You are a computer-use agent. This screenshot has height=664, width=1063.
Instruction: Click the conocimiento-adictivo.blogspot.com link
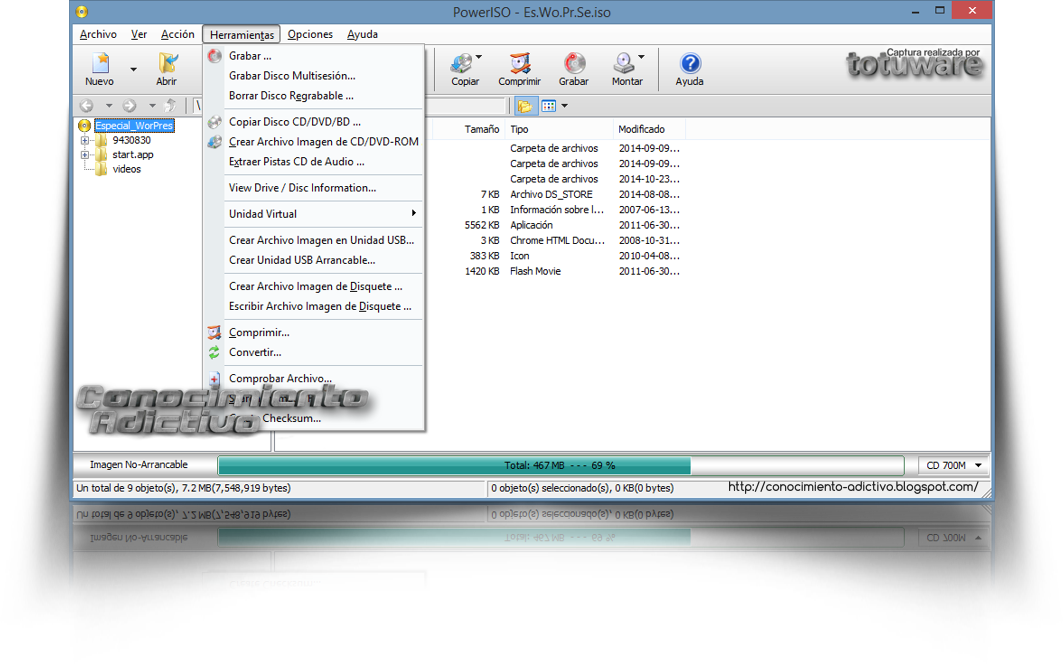(x=853, y=486)
